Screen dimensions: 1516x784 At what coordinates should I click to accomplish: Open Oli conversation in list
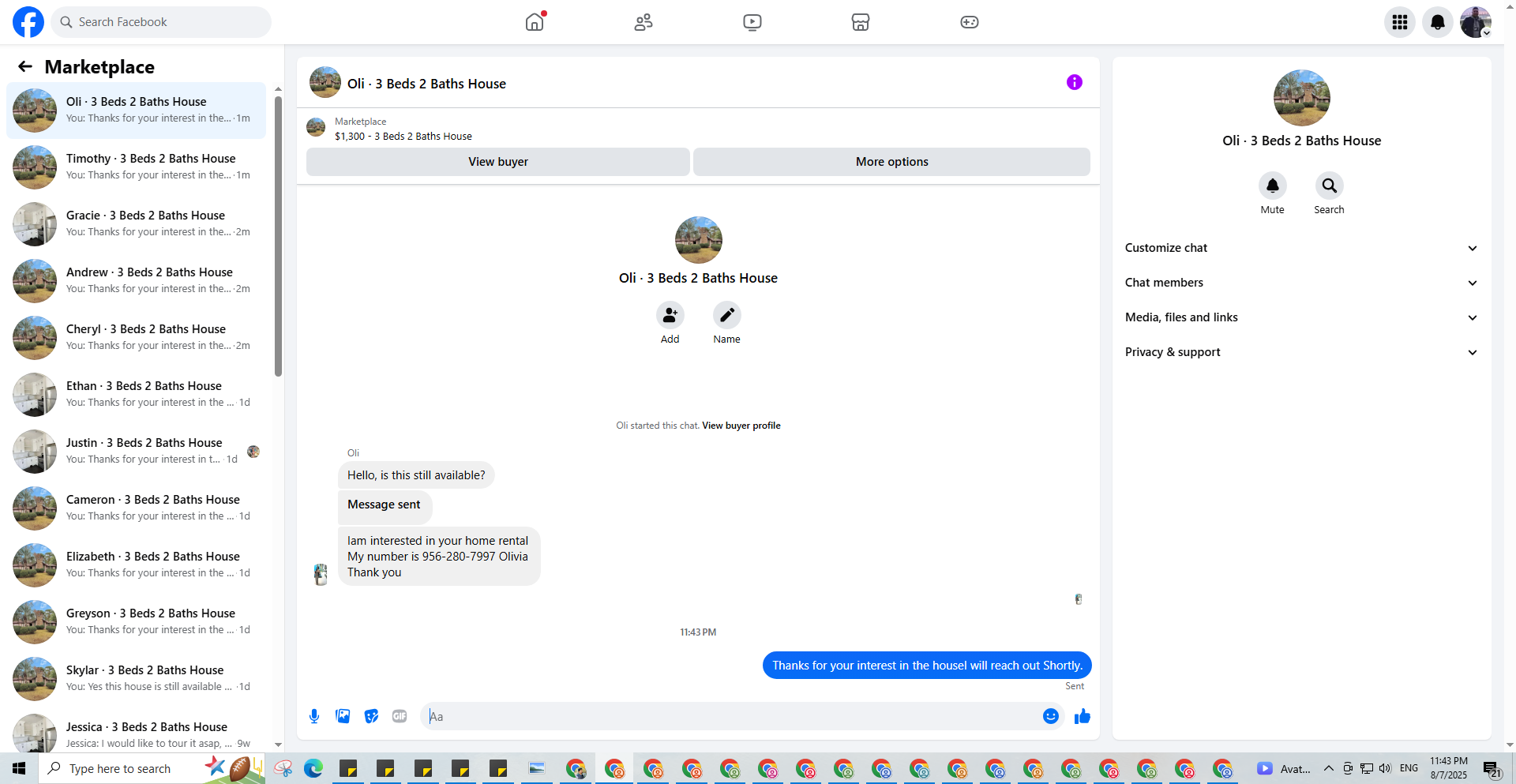click(x=136, y=111)
